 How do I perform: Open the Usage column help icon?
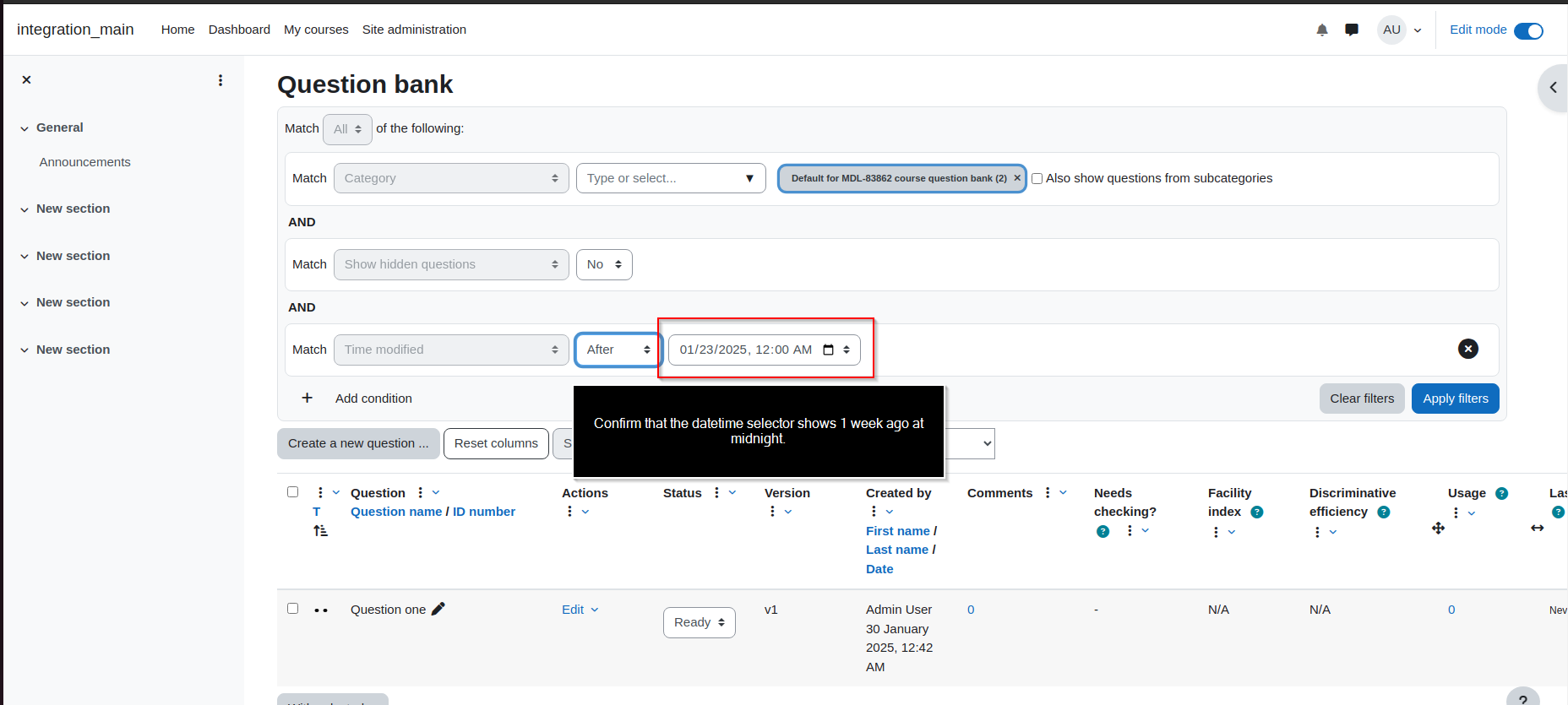click(1501, 493)
